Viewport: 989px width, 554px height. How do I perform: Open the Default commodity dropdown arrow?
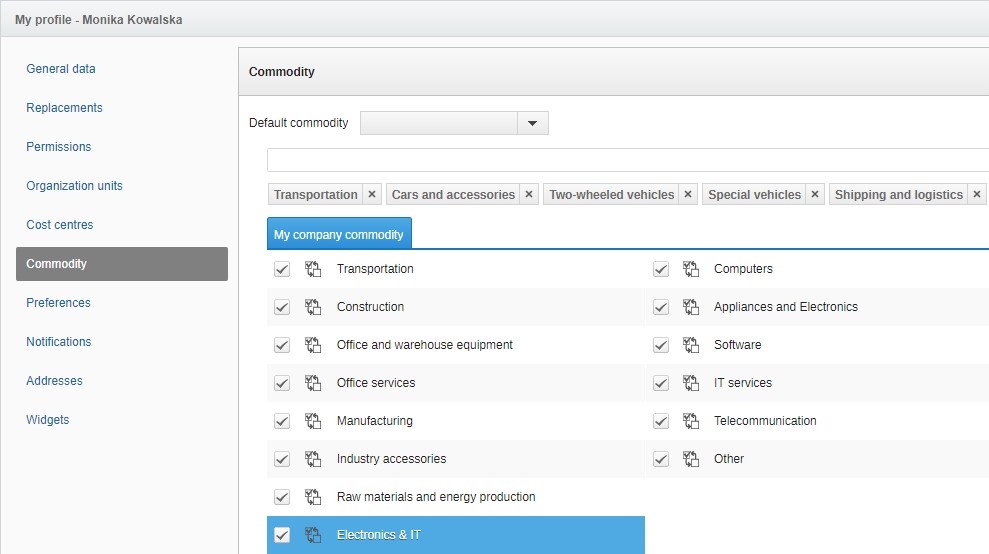532,123
